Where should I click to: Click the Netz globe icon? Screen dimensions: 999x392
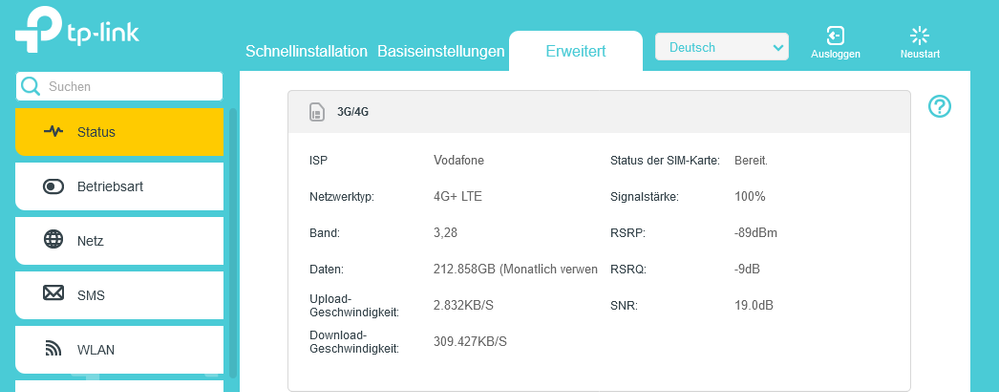pyautogui.click(x=54, y=240)
